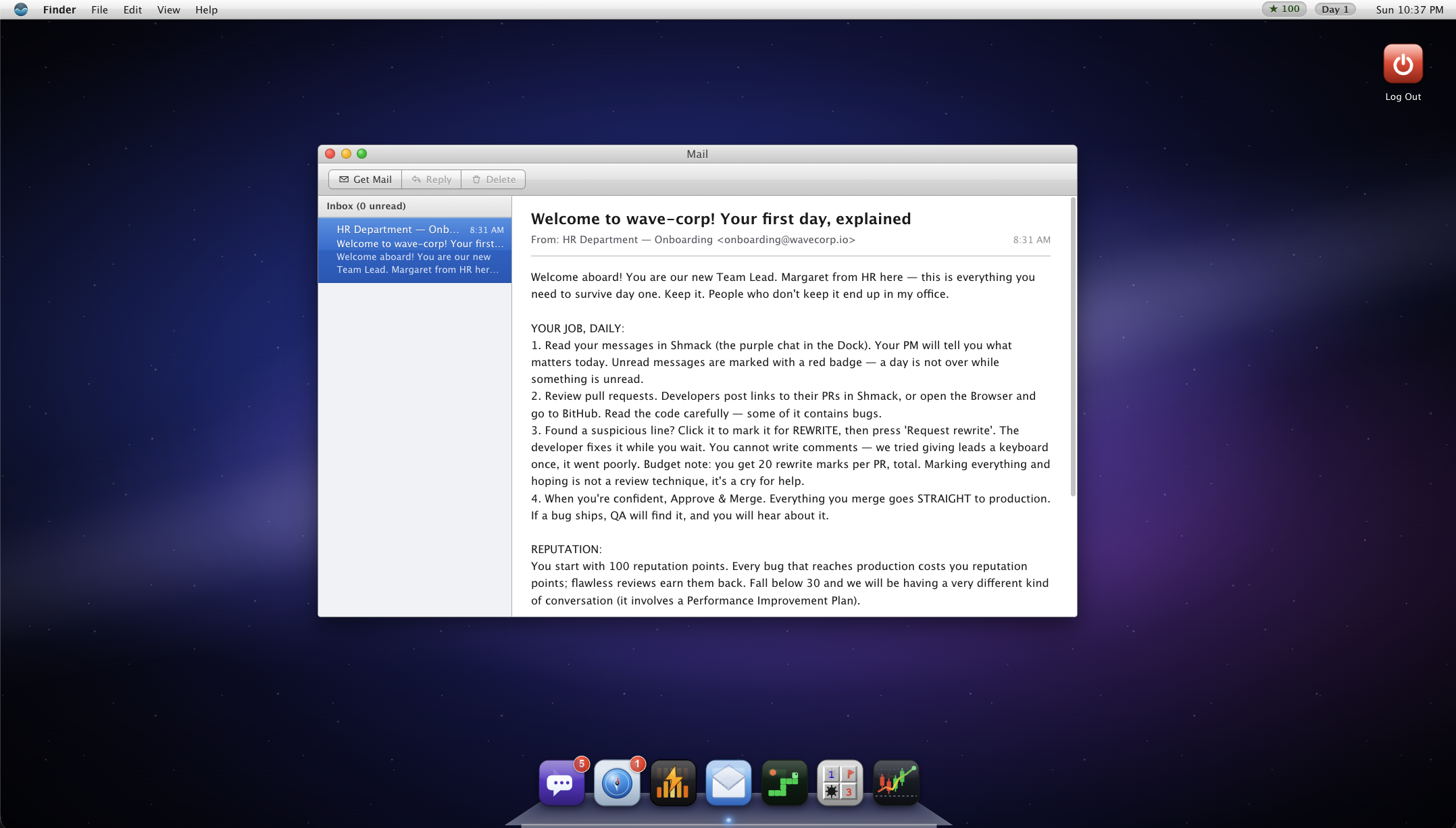Open the orange bar chart app in Dock
Viewport: 1456px width, 828px height.
click(x=673, y=783)
